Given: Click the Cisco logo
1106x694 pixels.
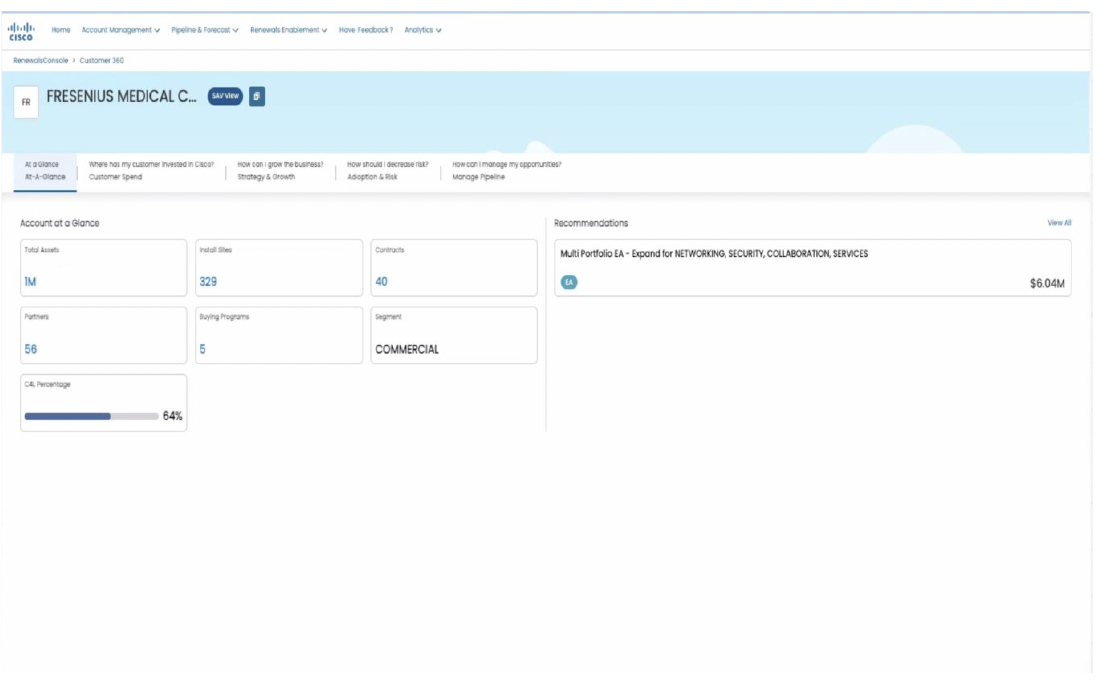Looking at the screenshot, I should coord(20,31).
